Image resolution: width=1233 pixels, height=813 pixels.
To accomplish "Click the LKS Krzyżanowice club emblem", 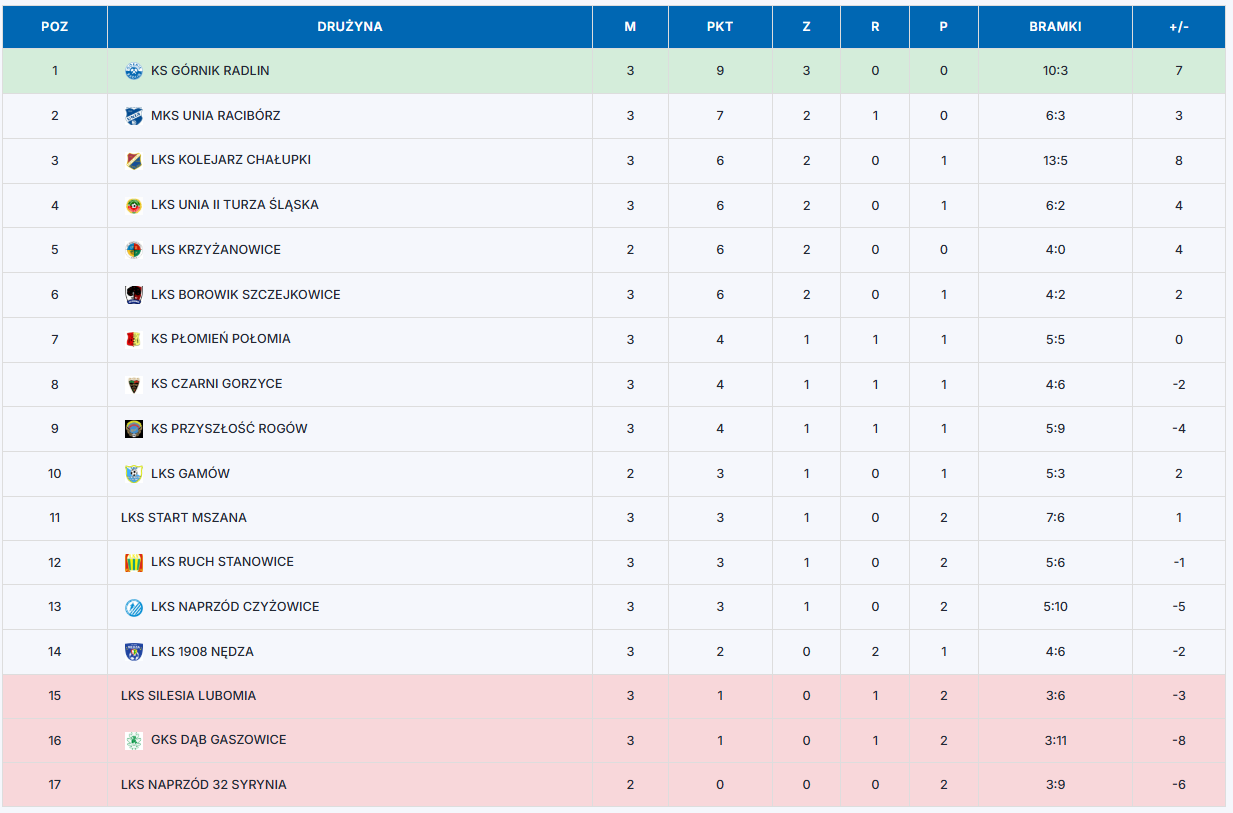I will click(x=134, y=250).
